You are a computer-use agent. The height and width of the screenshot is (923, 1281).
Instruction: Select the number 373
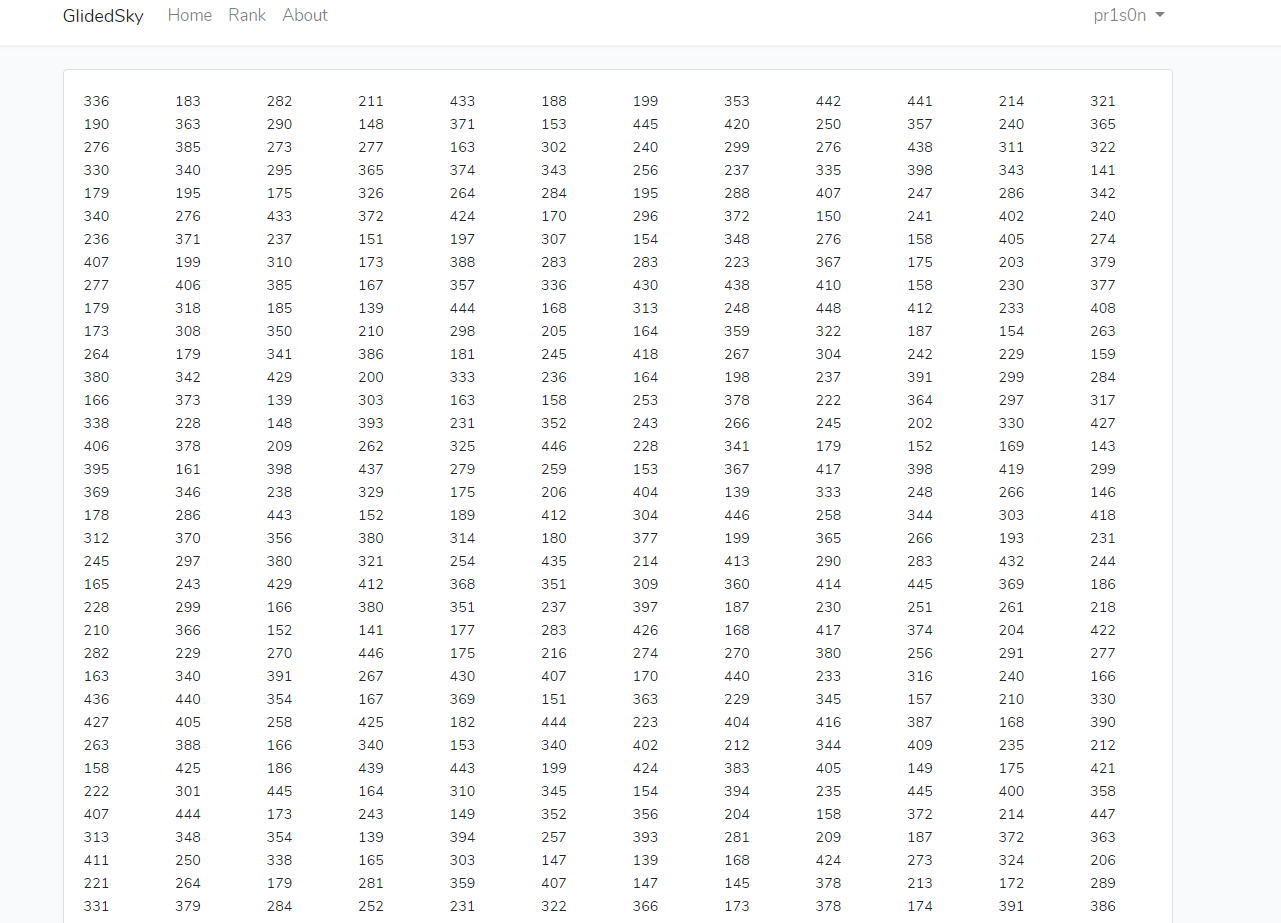pyautogui.click(x=188, y=400)
